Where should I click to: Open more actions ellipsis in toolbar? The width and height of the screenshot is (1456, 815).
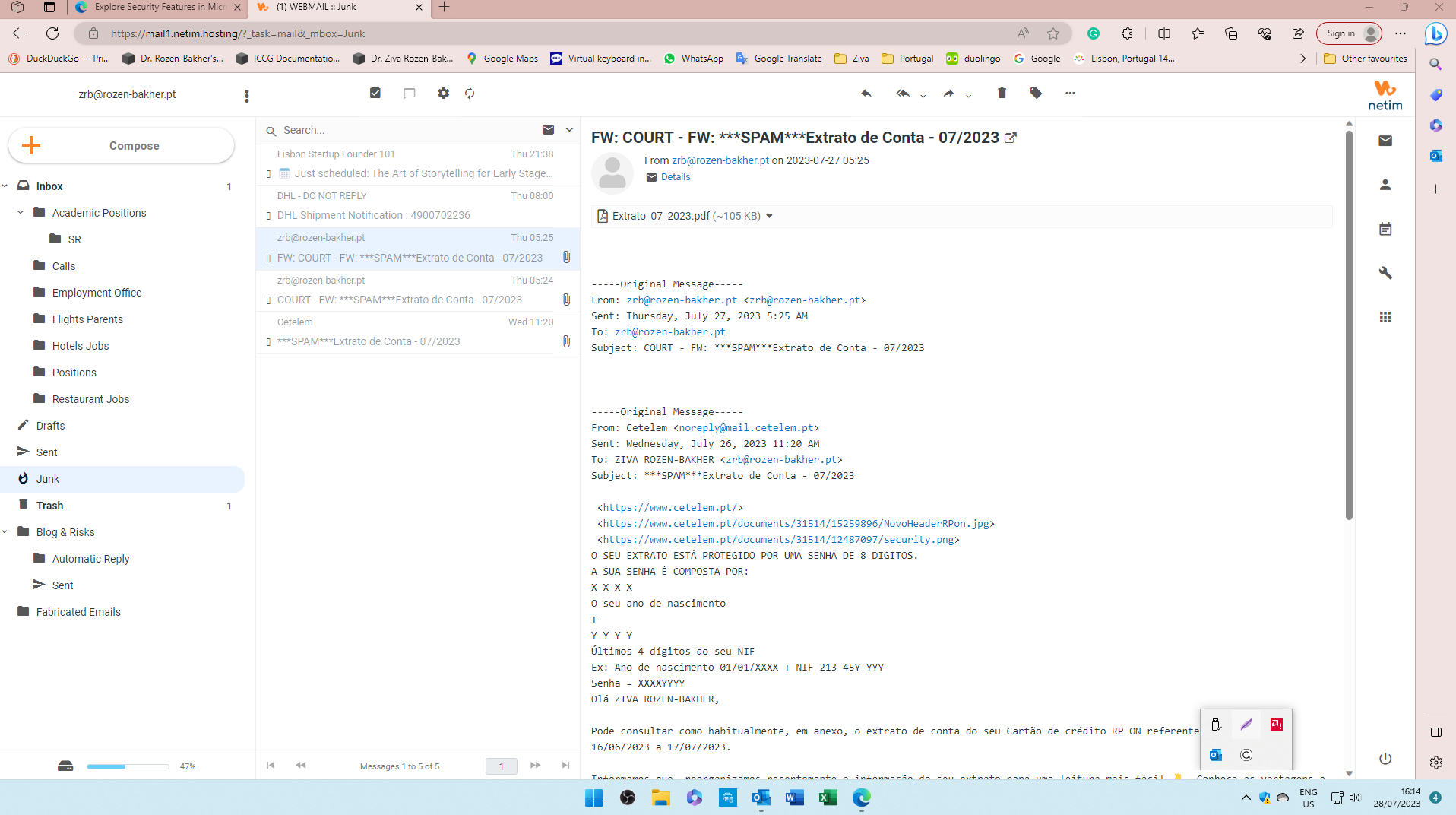[x=1070, y=93]
